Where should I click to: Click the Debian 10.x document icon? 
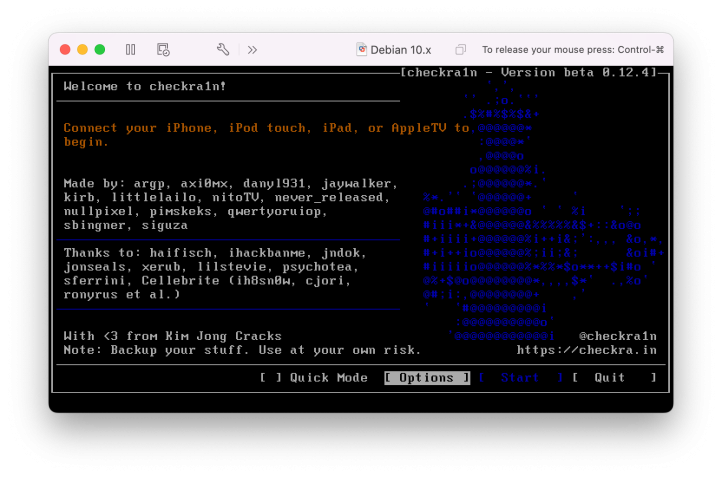point(361,50)
